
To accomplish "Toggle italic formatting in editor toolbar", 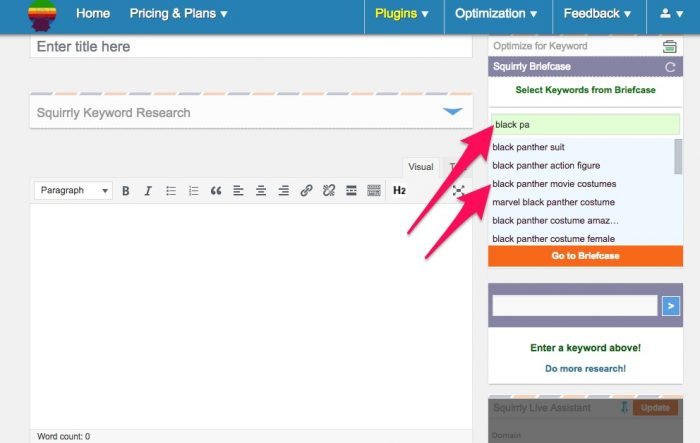I will (148, 191).
